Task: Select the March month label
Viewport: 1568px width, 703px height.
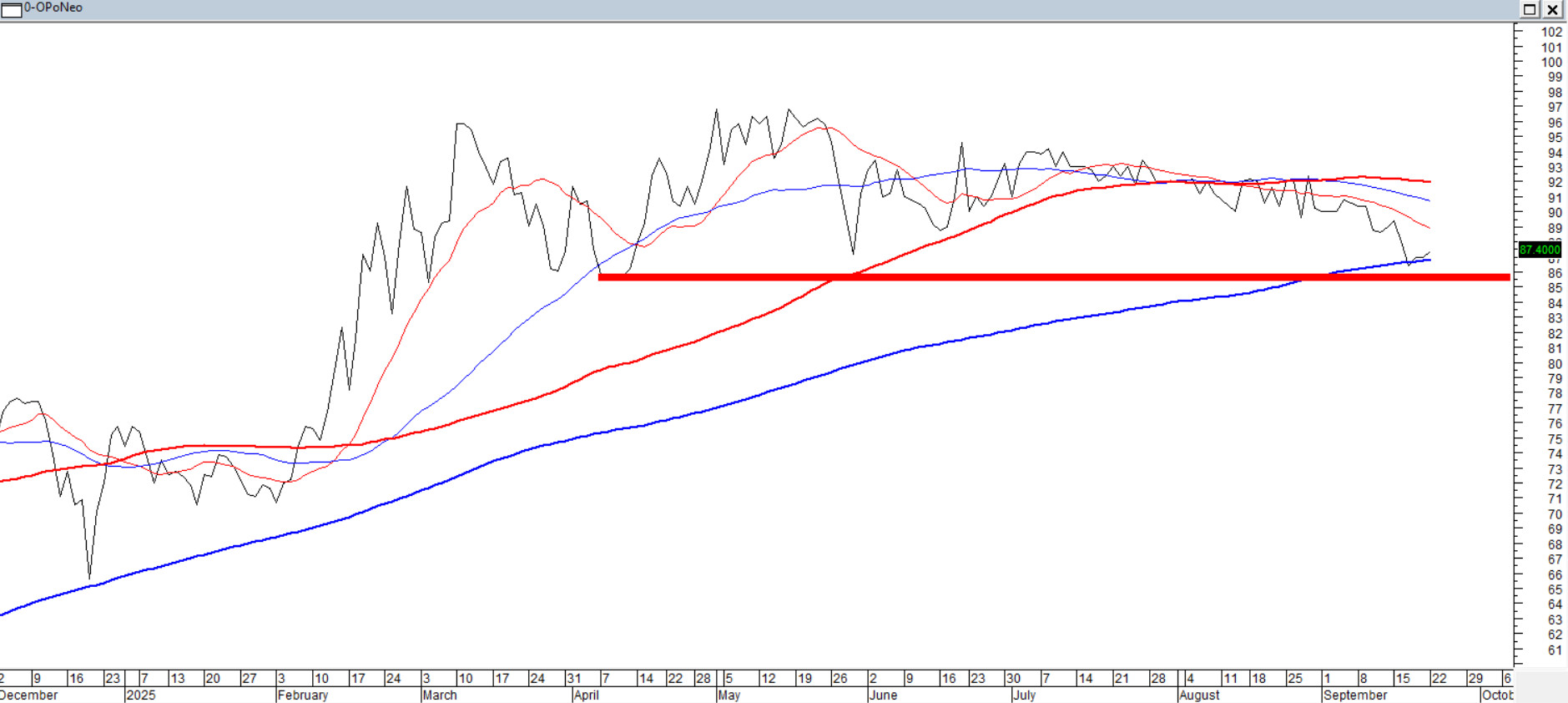Action: click(440, 695)
